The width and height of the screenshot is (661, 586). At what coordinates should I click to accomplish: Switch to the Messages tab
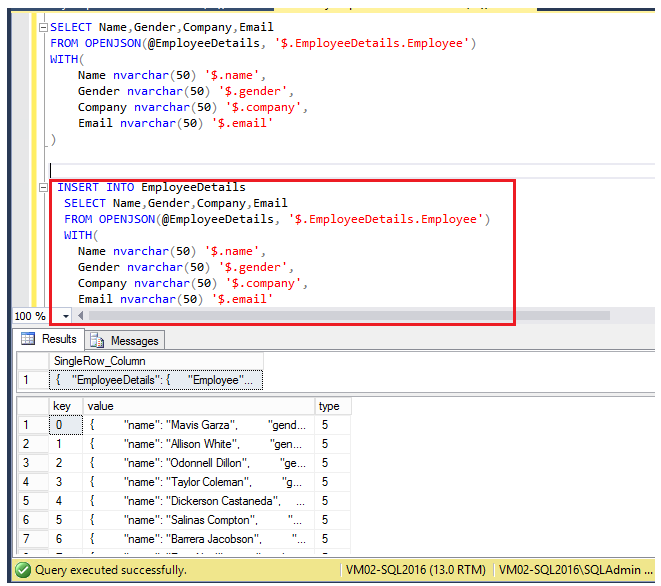point(125,340)
